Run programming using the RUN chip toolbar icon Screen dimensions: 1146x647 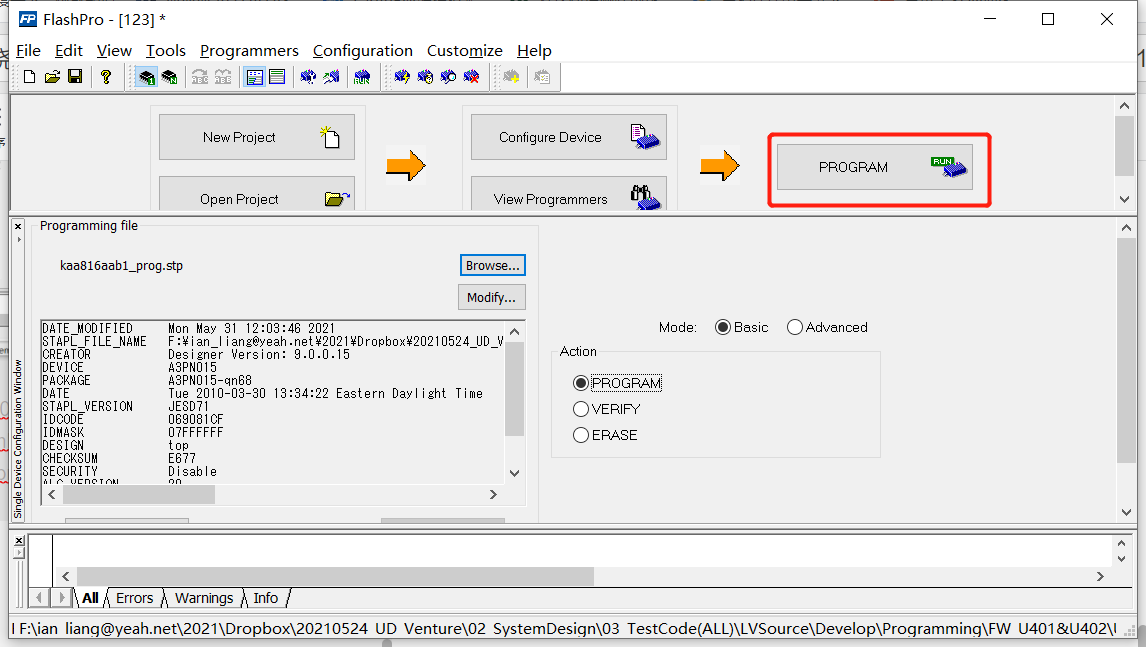pos(362,77)
